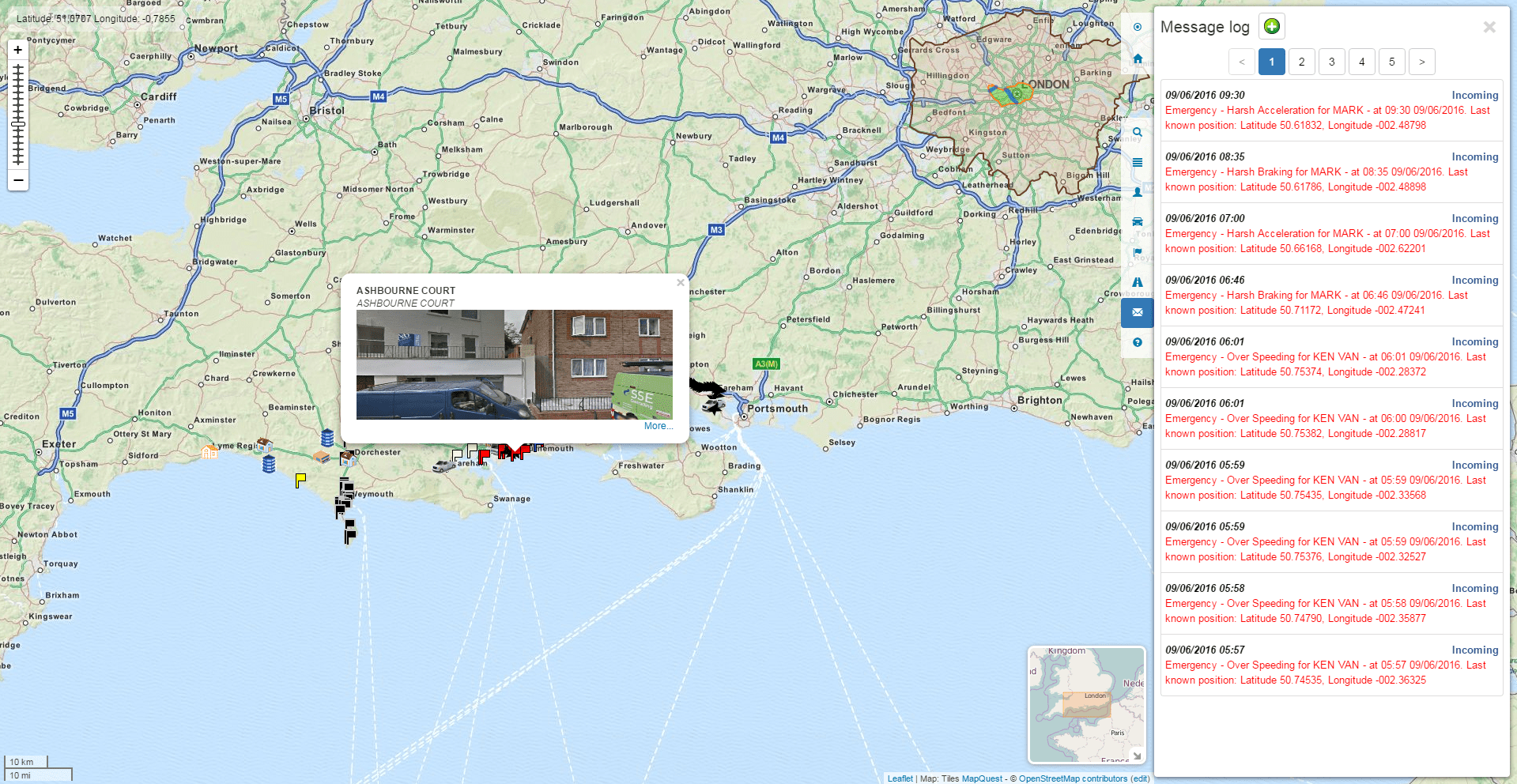Open the flag markers icon

pos(1137,252)
